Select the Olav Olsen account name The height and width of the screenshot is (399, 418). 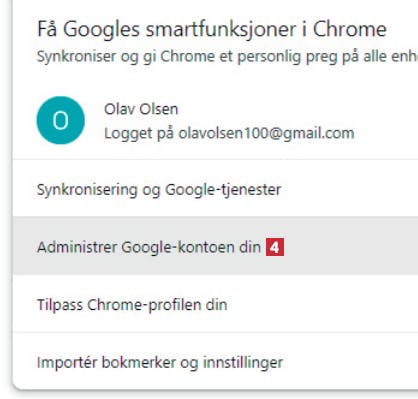click(141, 109)
